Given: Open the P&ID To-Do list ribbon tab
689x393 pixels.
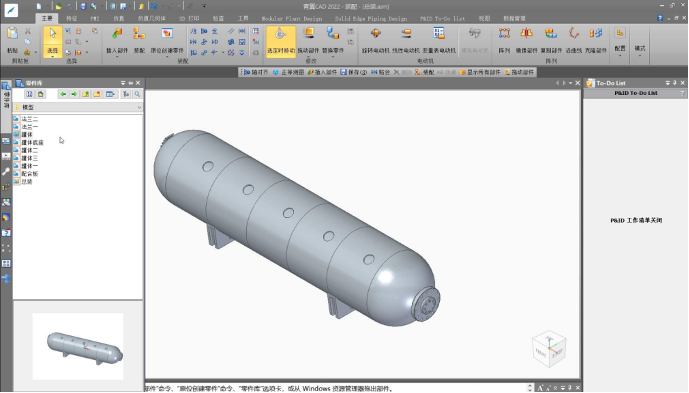Looking at the screenshot, I should point(442,18).
